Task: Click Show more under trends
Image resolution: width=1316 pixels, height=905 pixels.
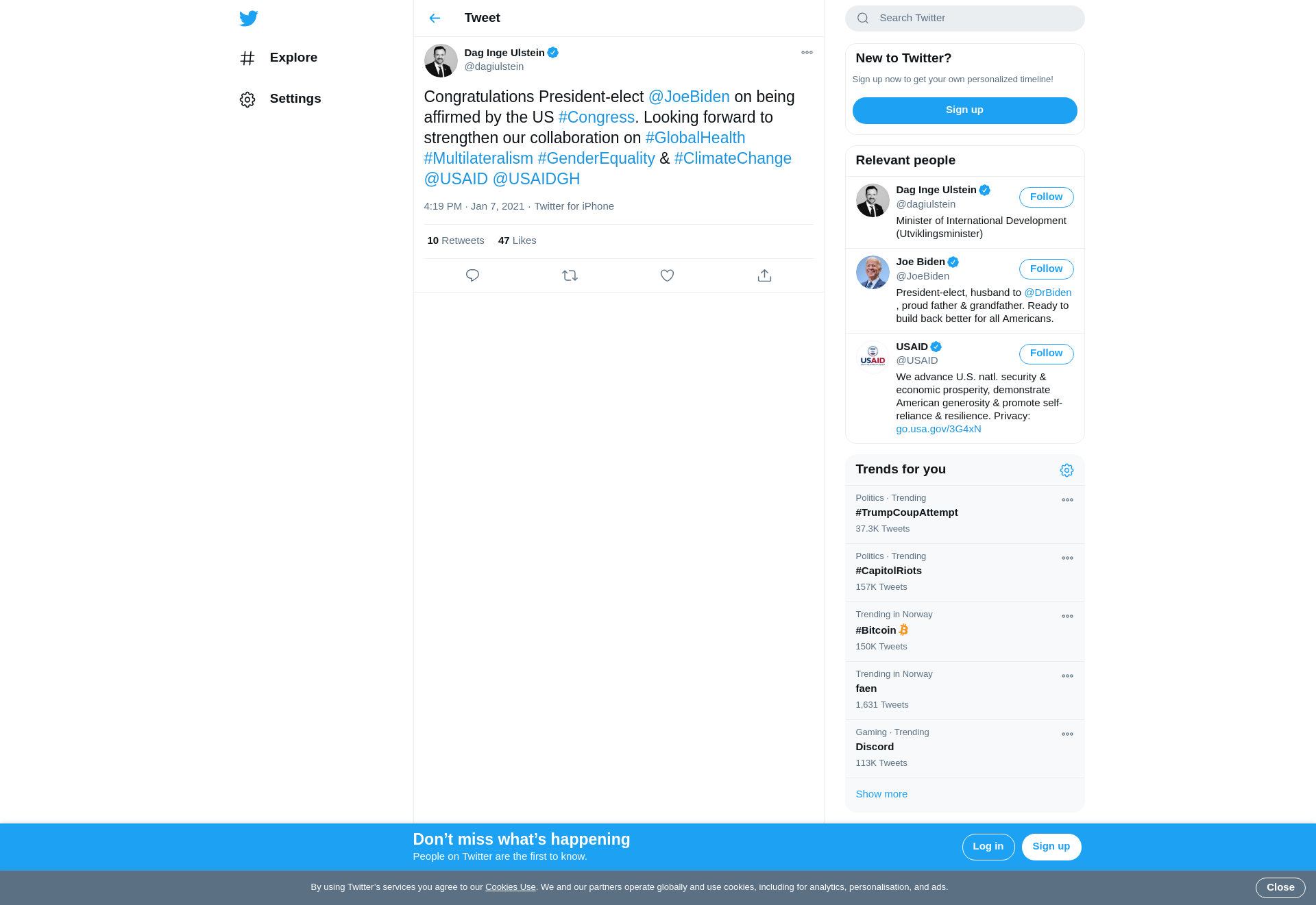Action: pos(881,794)
